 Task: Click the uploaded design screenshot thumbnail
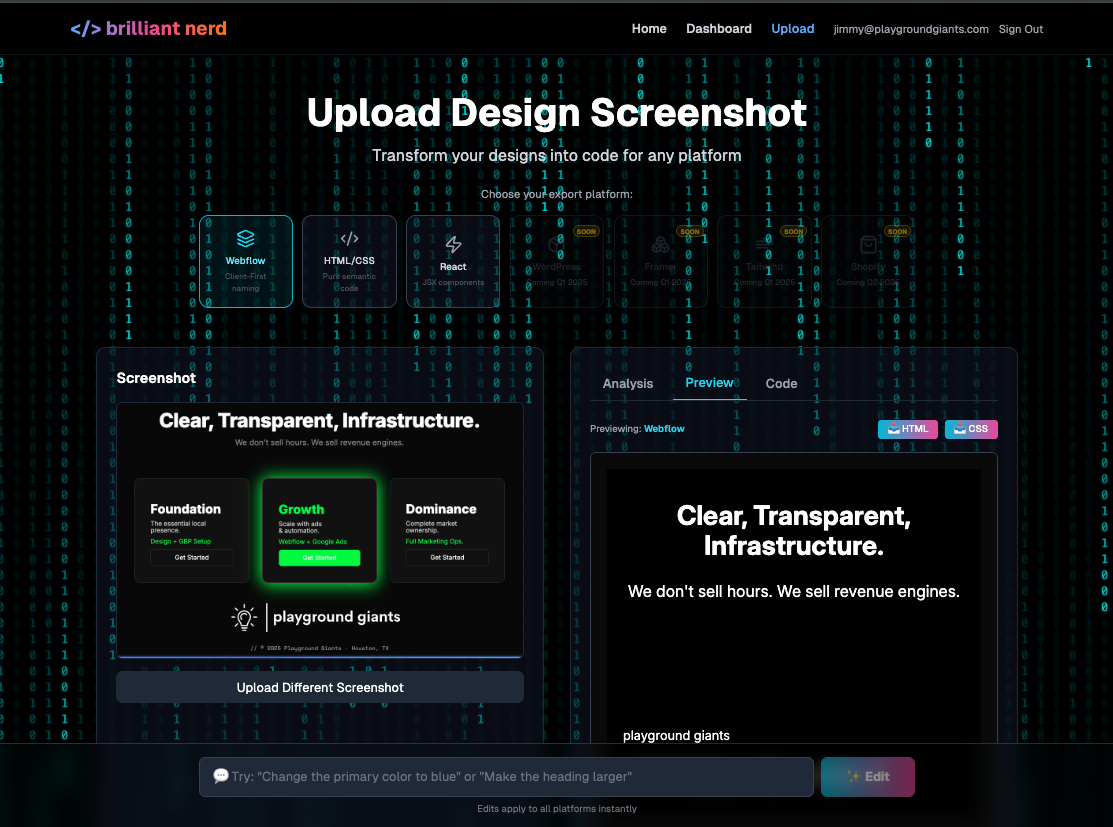[320, 528]
